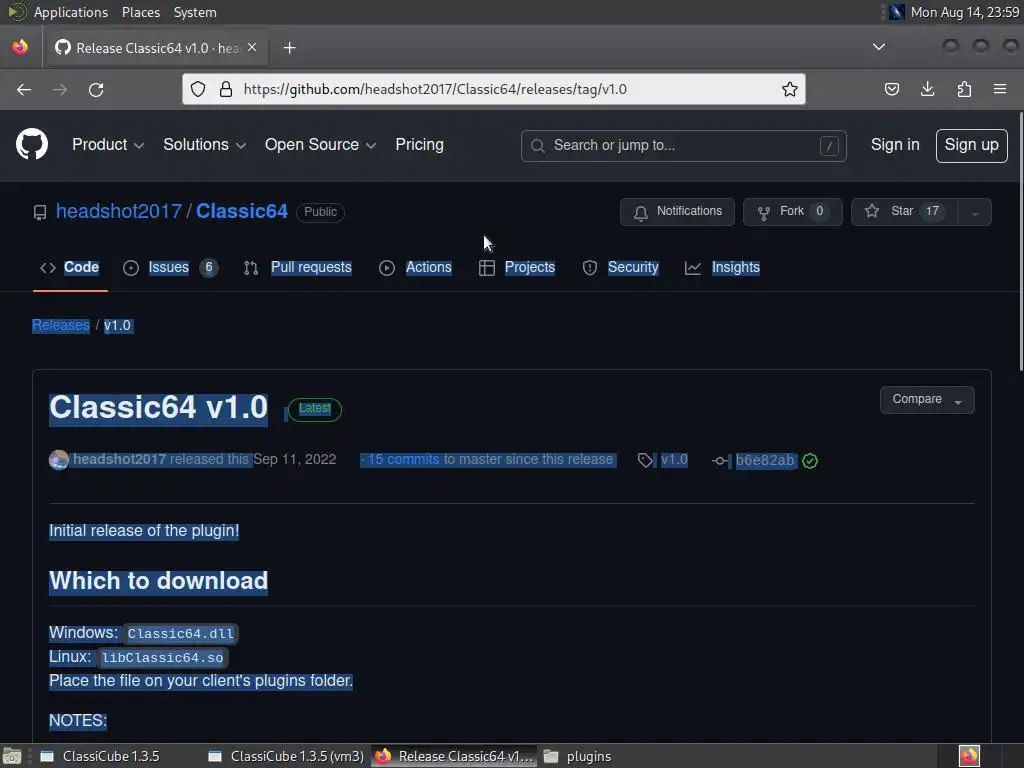
Task: Click the GitHub Octocat logo
Action: coord(32,144)
